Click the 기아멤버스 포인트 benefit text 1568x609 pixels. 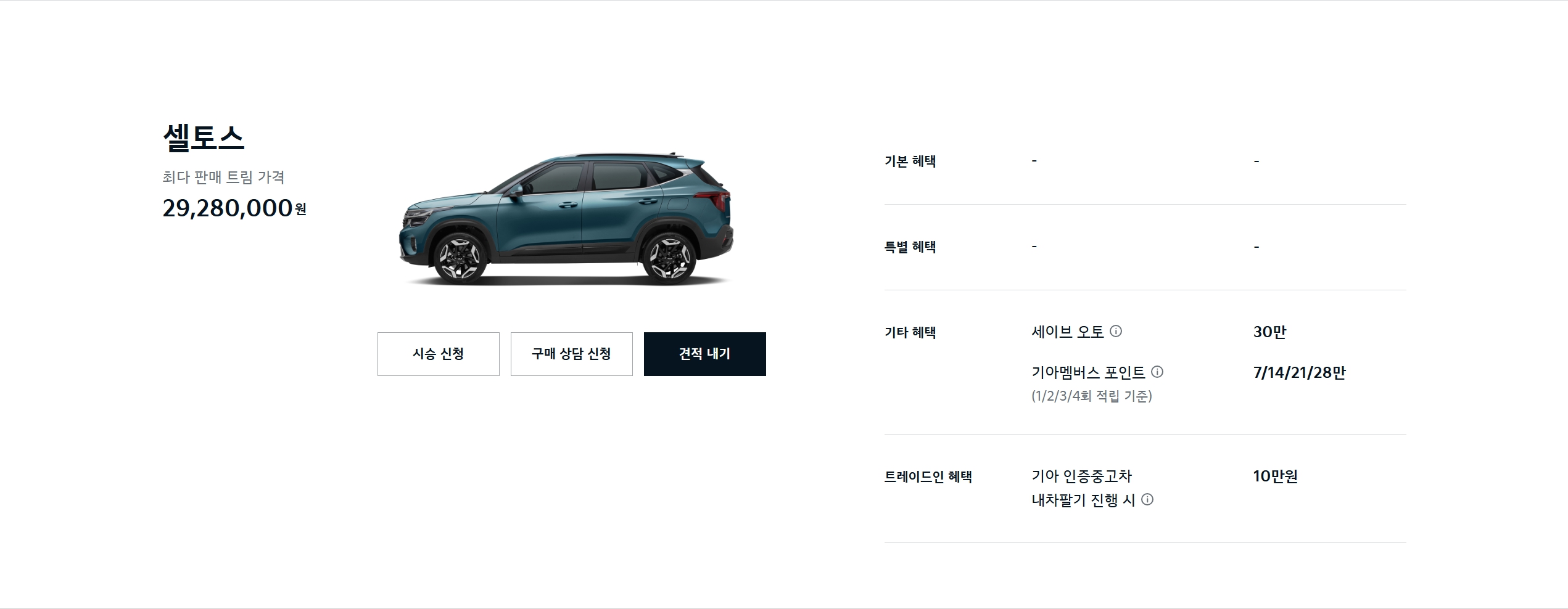[1088, 372]
